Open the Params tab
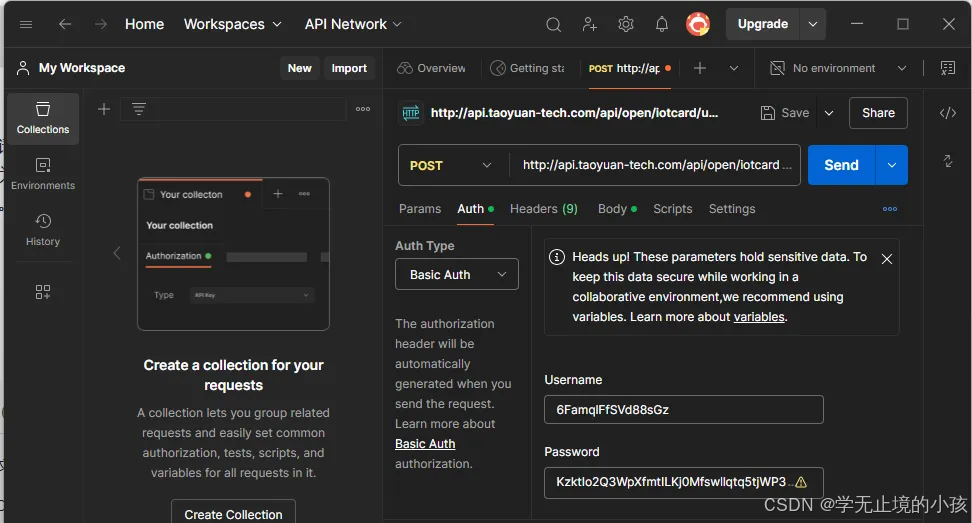Screen dimensions: 972x523 click(x=420, y=209)
